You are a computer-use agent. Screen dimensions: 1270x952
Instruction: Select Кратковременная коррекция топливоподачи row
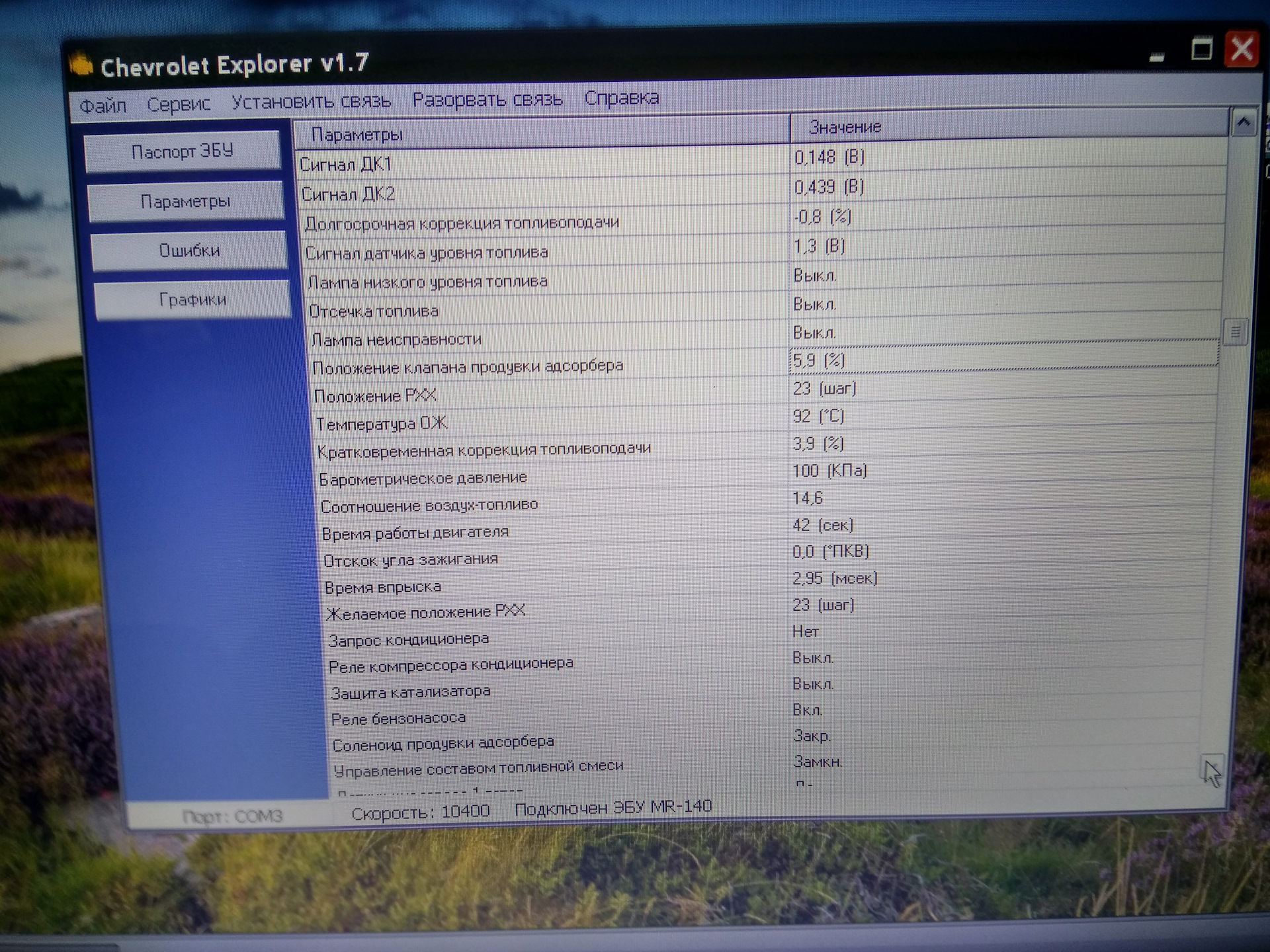click(765, 447)
